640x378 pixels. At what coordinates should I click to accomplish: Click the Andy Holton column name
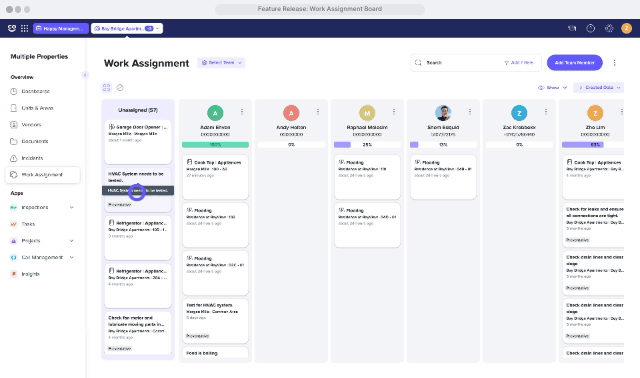tap(291, 127)
